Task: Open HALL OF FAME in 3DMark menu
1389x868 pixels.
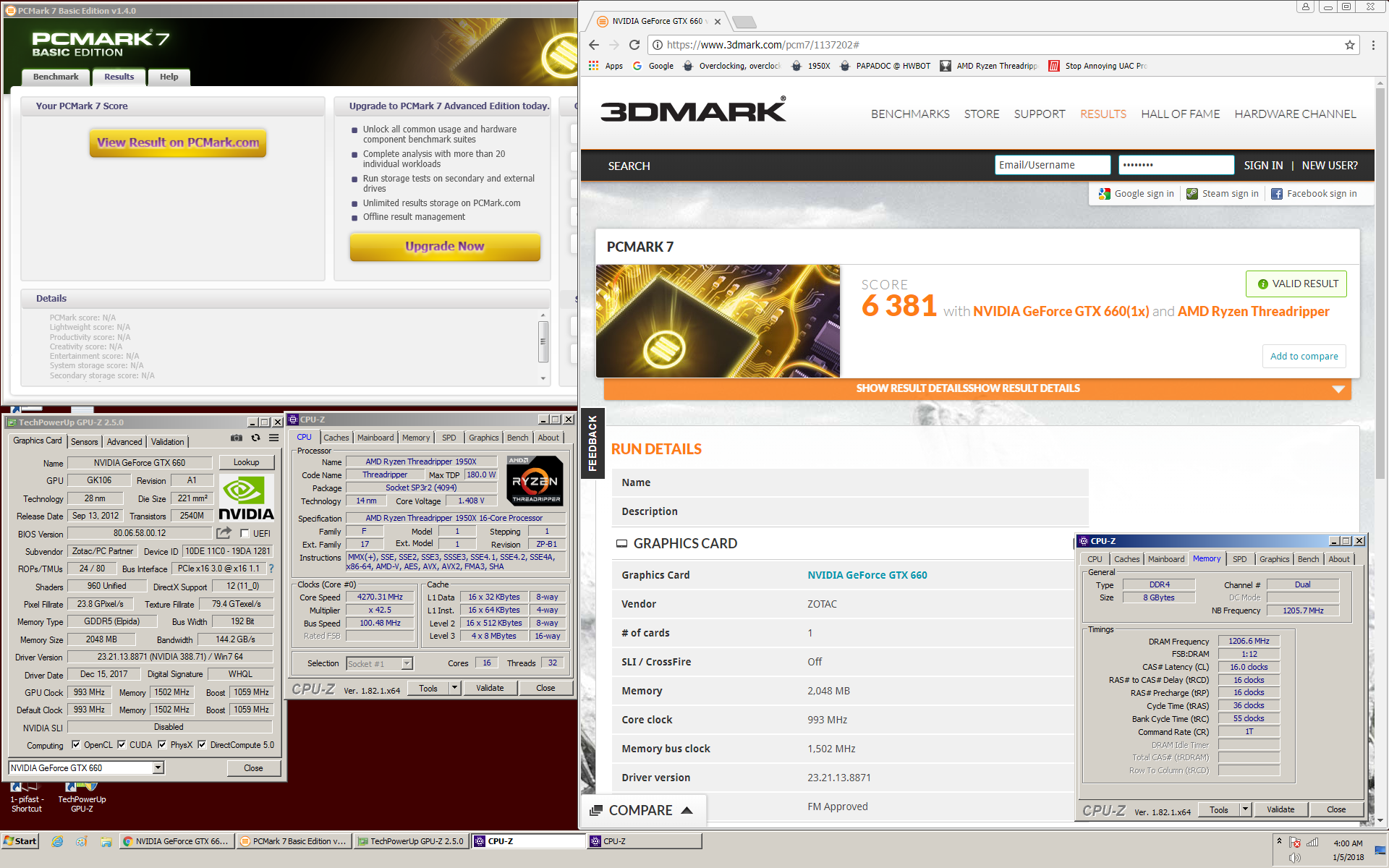Action: coord(1180,114)
